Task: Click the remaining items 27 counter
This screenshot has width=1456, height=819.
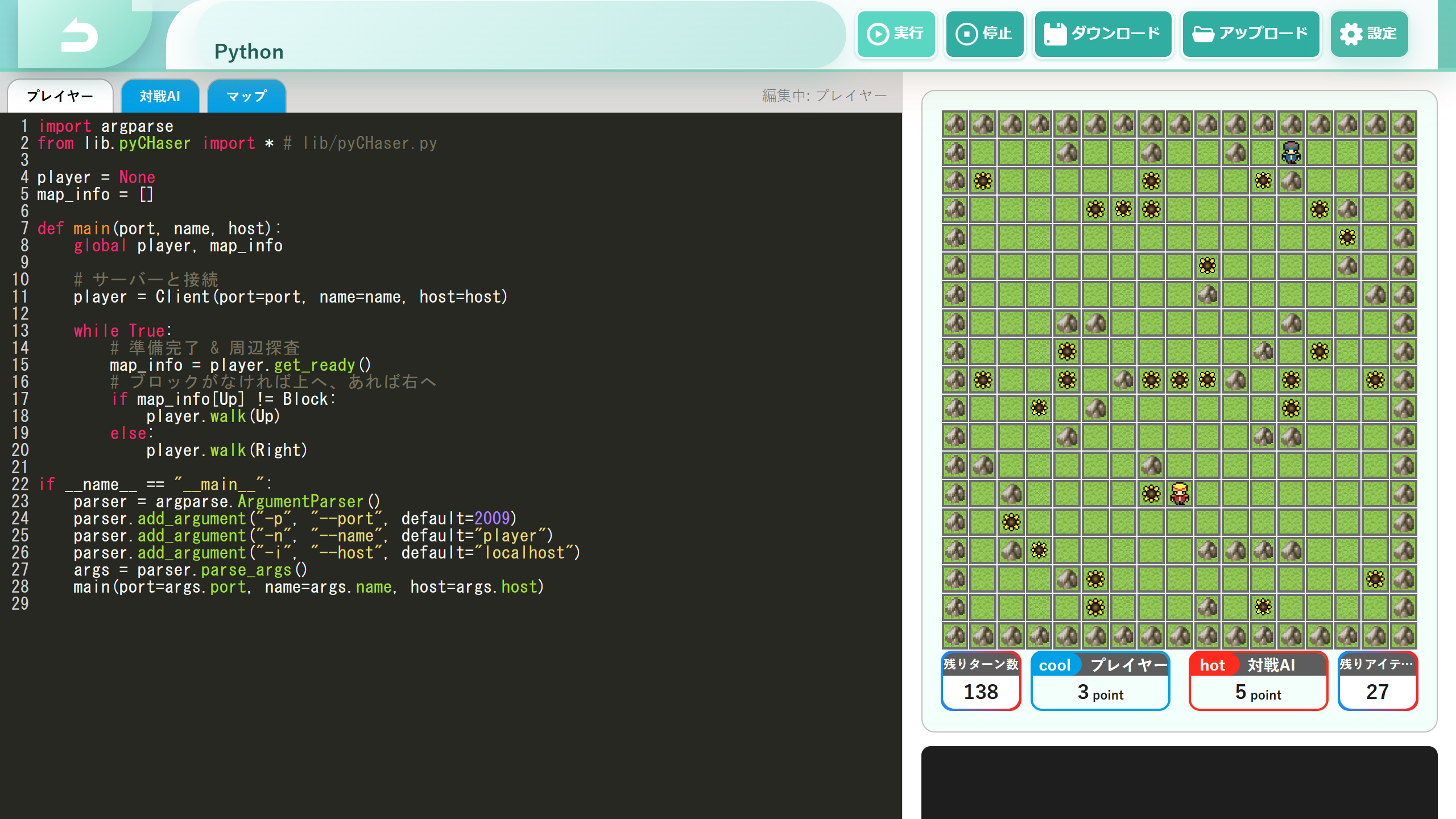Action: pos(1378,681)
